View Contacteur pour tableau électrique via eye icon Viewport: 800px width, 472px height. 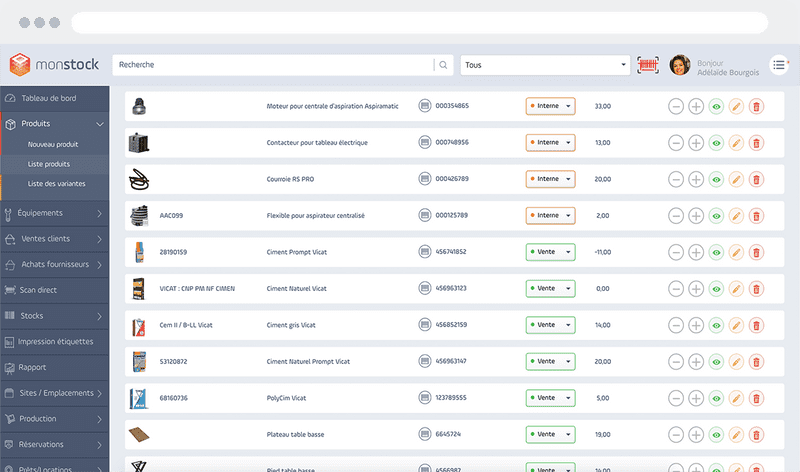pos(716,143)
